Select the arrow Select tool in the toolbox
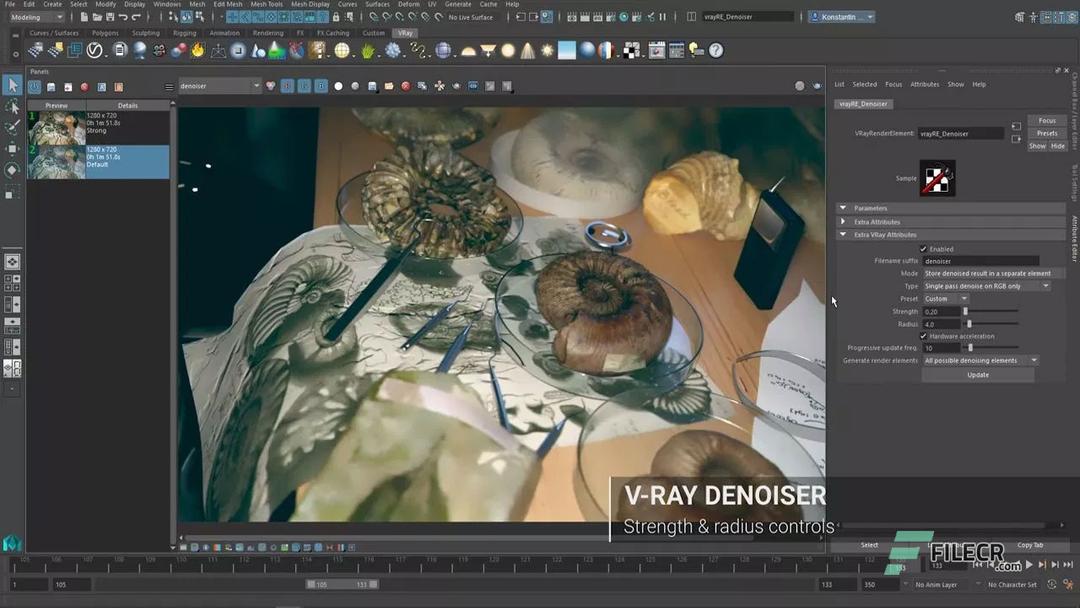1080x608 pixels. click(12, 85)
